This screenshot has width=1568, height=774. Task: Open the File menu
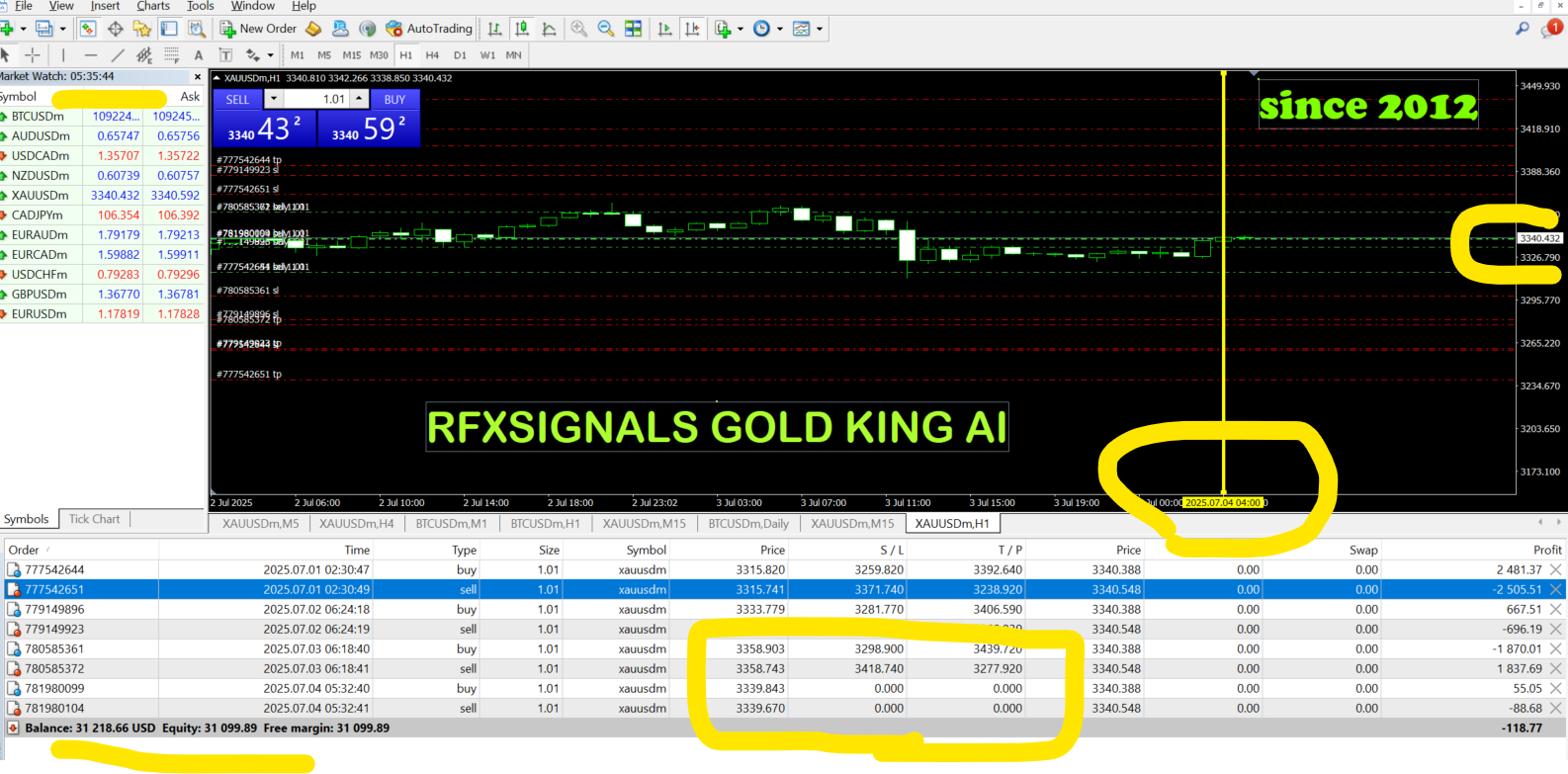[x=24, y=6]
